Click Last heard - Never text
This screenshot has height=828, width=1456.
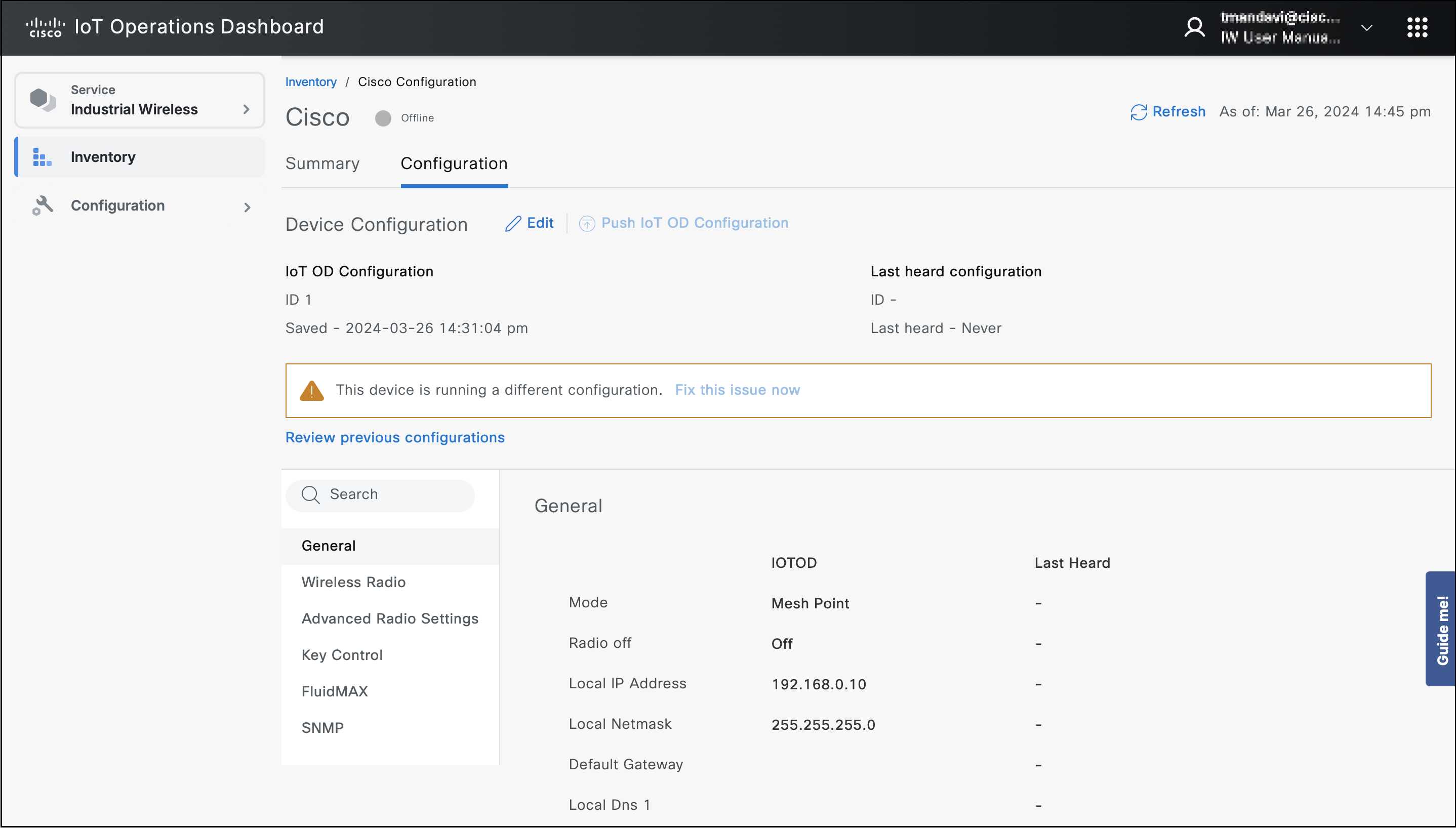tap(936, 328)
